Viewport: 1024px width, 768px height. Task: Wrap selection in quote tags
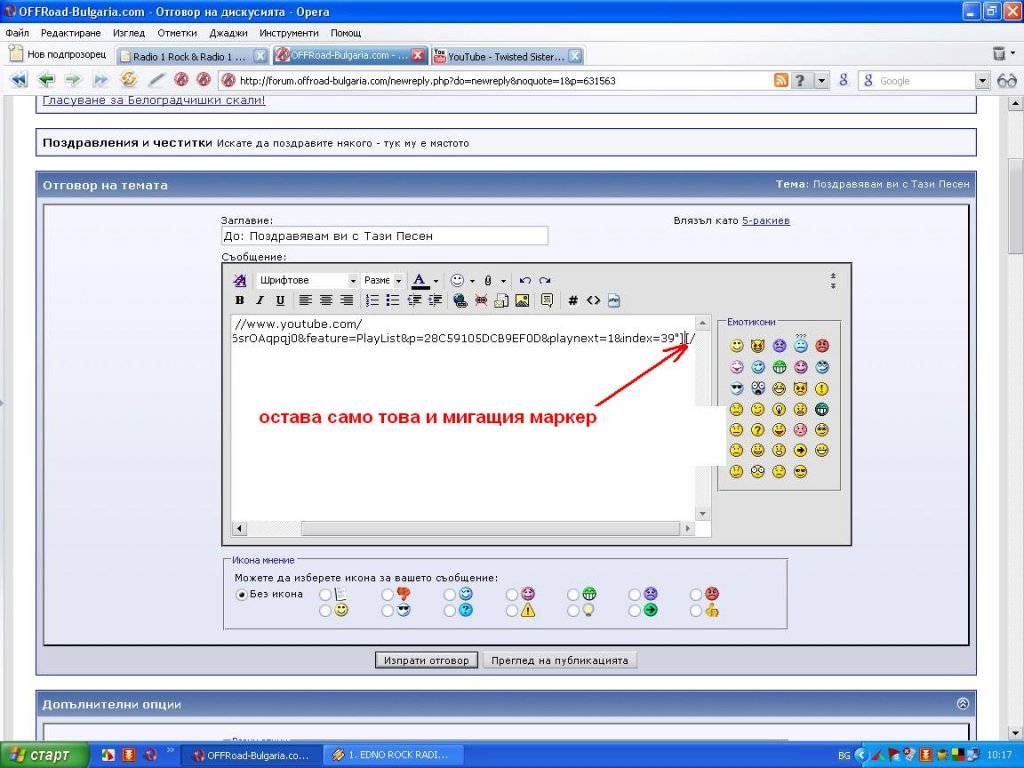tap(547, 300)
